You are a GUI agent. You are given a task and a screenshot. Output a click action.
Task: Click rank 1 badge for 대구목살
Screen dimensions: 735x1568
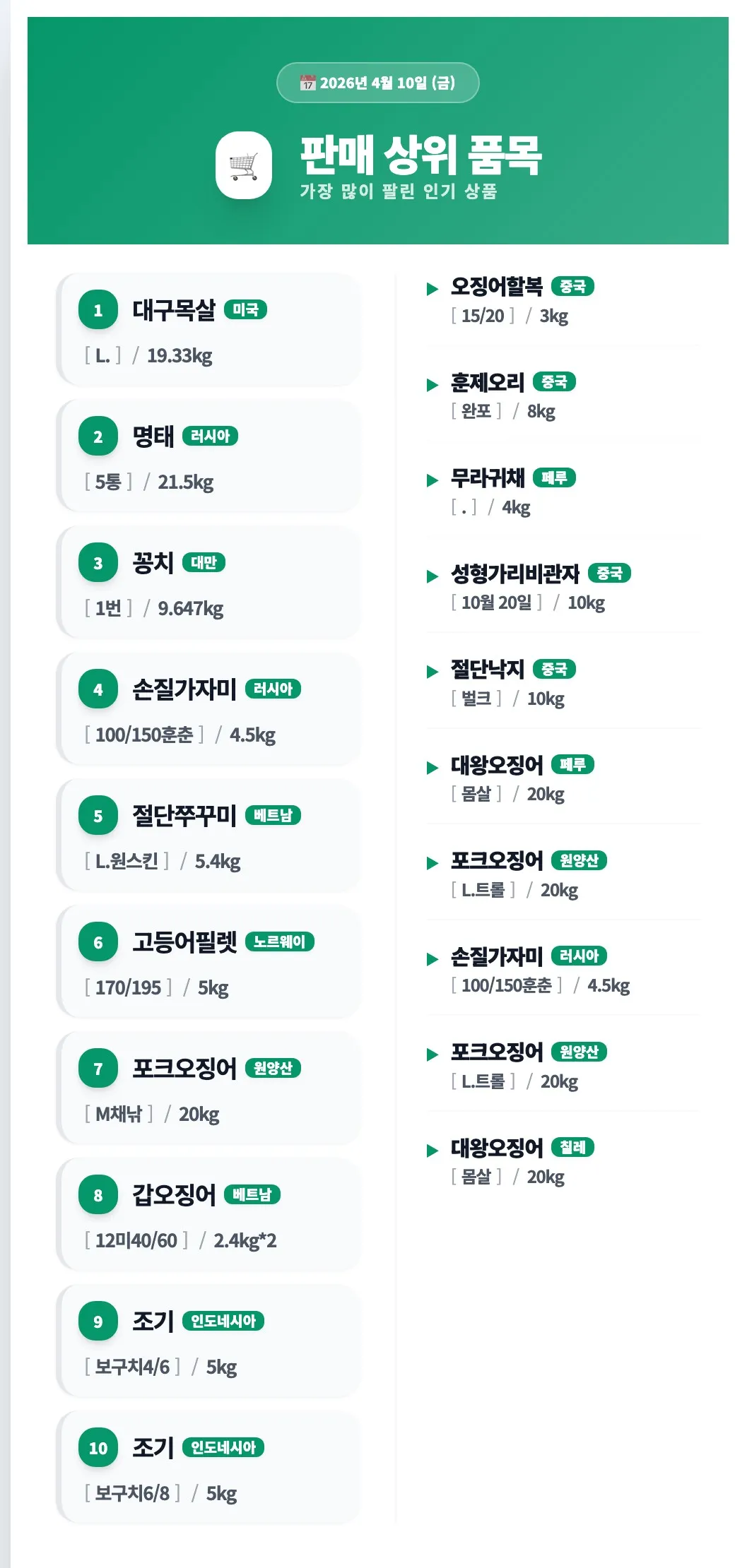pyautogui.click(x=98, y=310)
